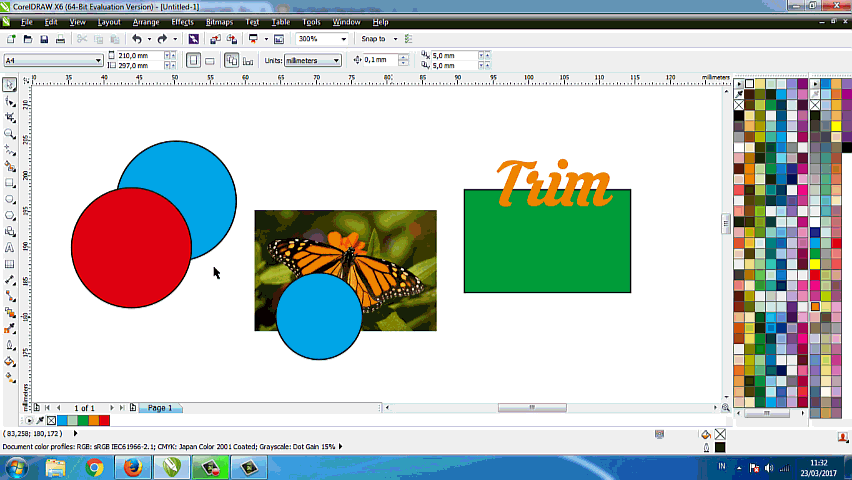The height and width of the screenshot is (480, 852).
Task: Click the Open file icon
Action: [x=28, y=39]
